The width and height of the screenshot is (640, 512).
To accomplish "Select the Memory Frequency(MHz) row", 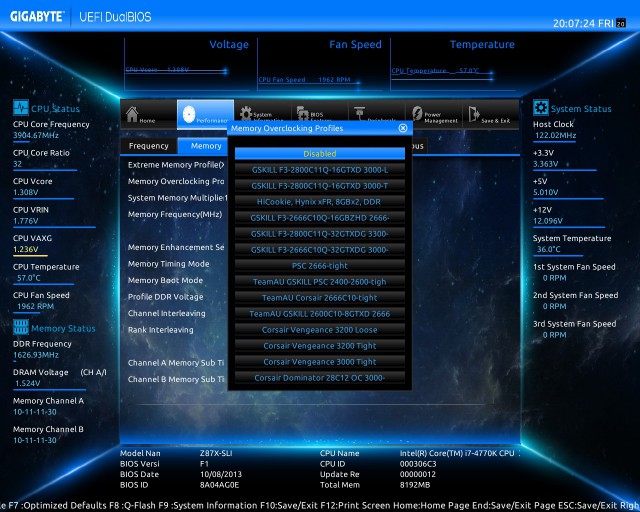I will coord(175,214).
